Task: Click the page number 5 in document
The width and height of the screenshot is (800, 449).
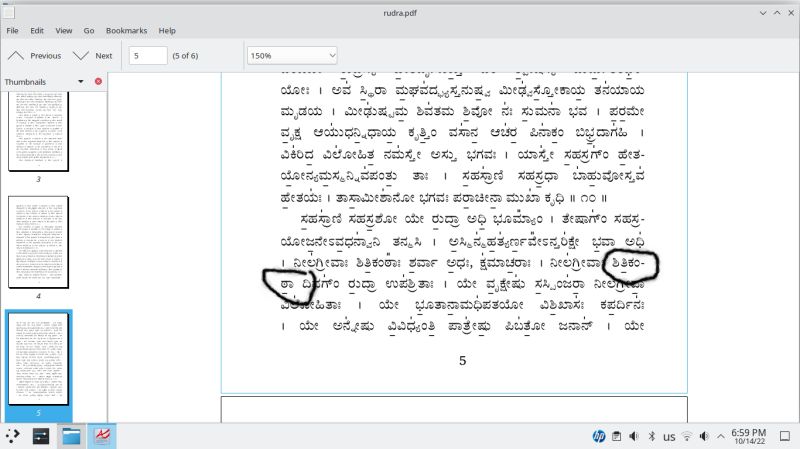Action: coord(462,361)
